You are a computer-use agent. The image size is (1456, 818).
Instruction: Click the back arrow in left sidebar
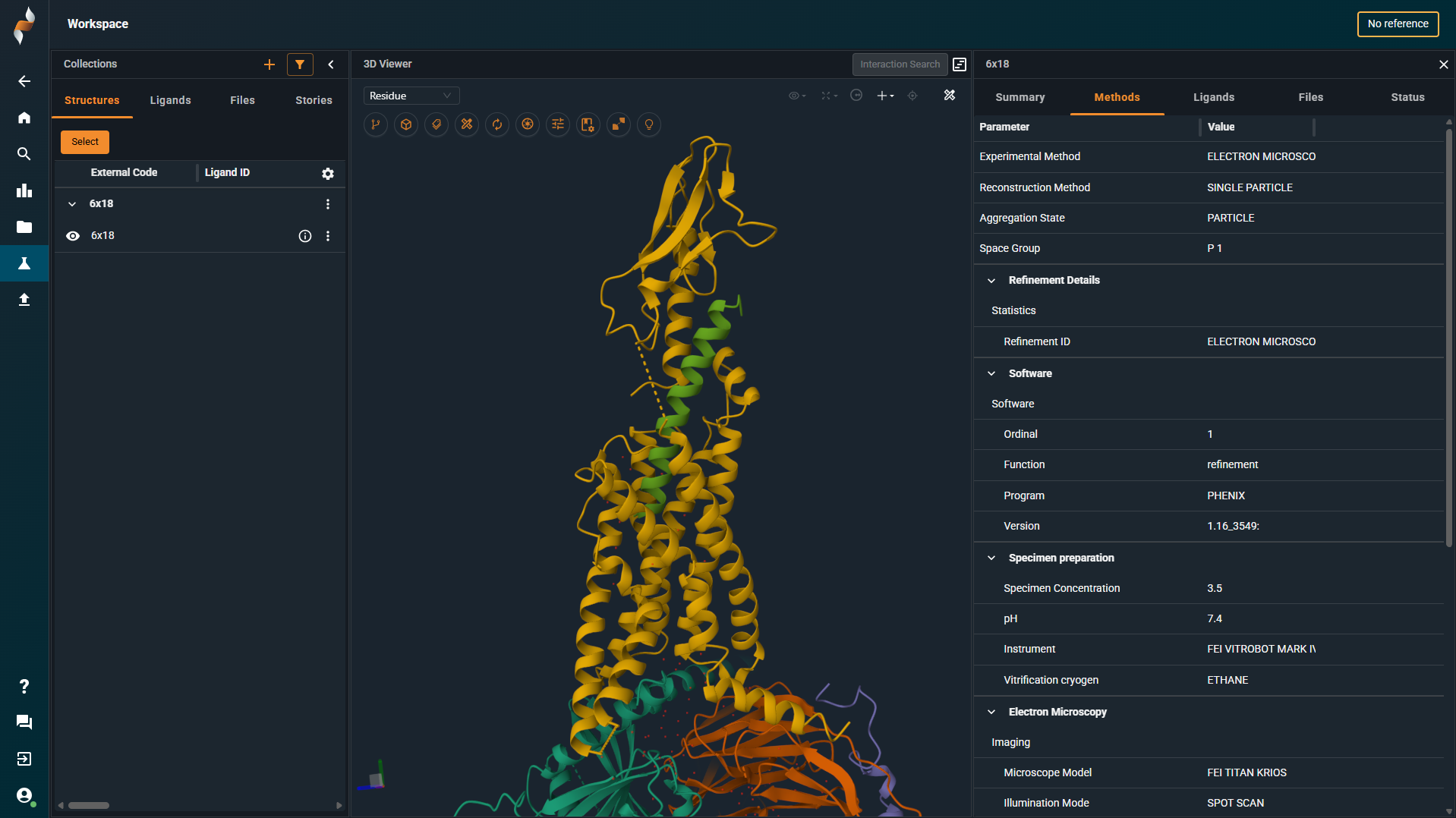(x=24, y=81)
